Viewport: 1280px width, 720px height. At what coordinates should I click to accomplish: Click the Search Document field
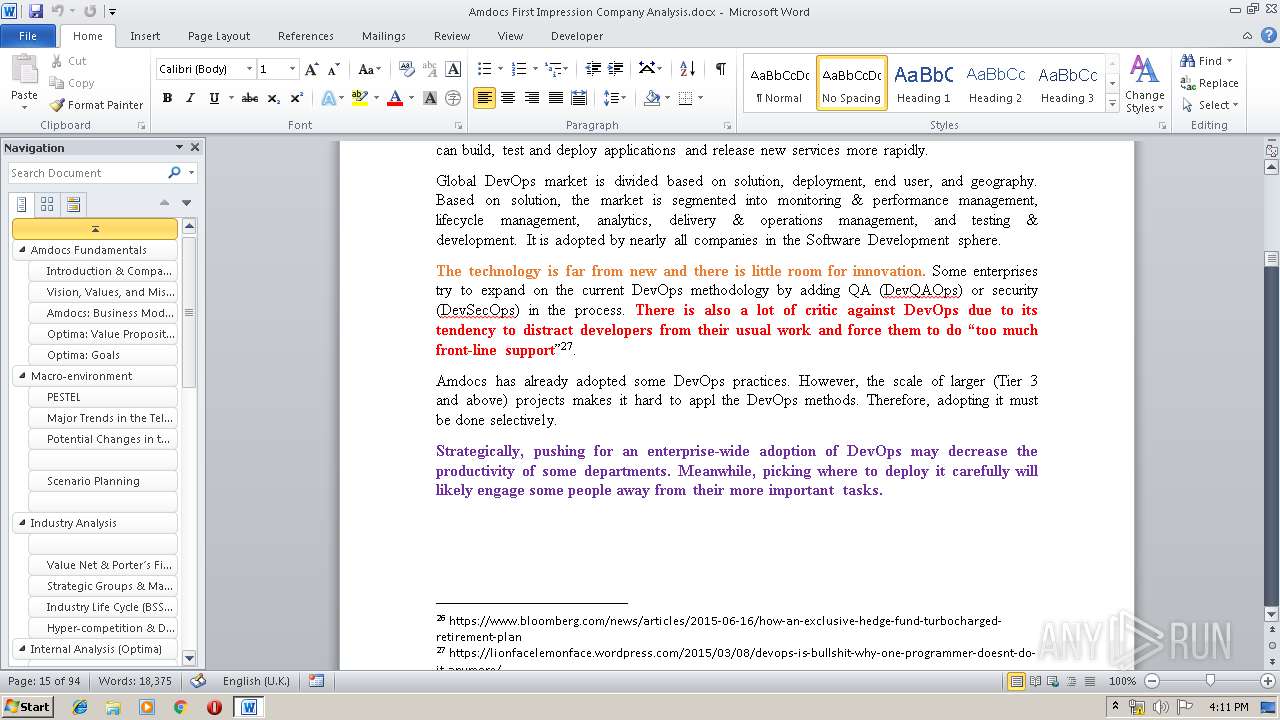88,173
